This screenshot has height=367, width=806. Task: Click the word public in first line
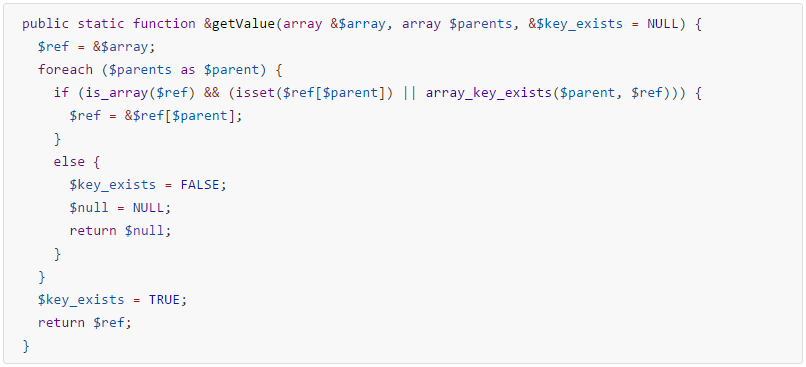point(46,24)
